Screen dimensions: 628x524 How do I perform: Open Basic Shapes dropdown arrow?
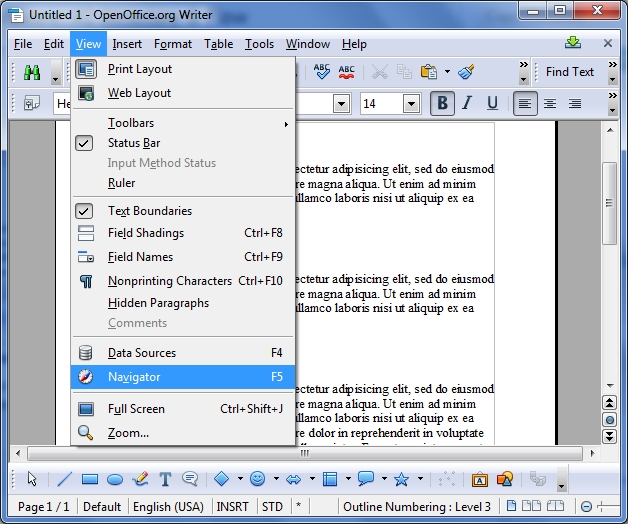(x=240, y=478)
